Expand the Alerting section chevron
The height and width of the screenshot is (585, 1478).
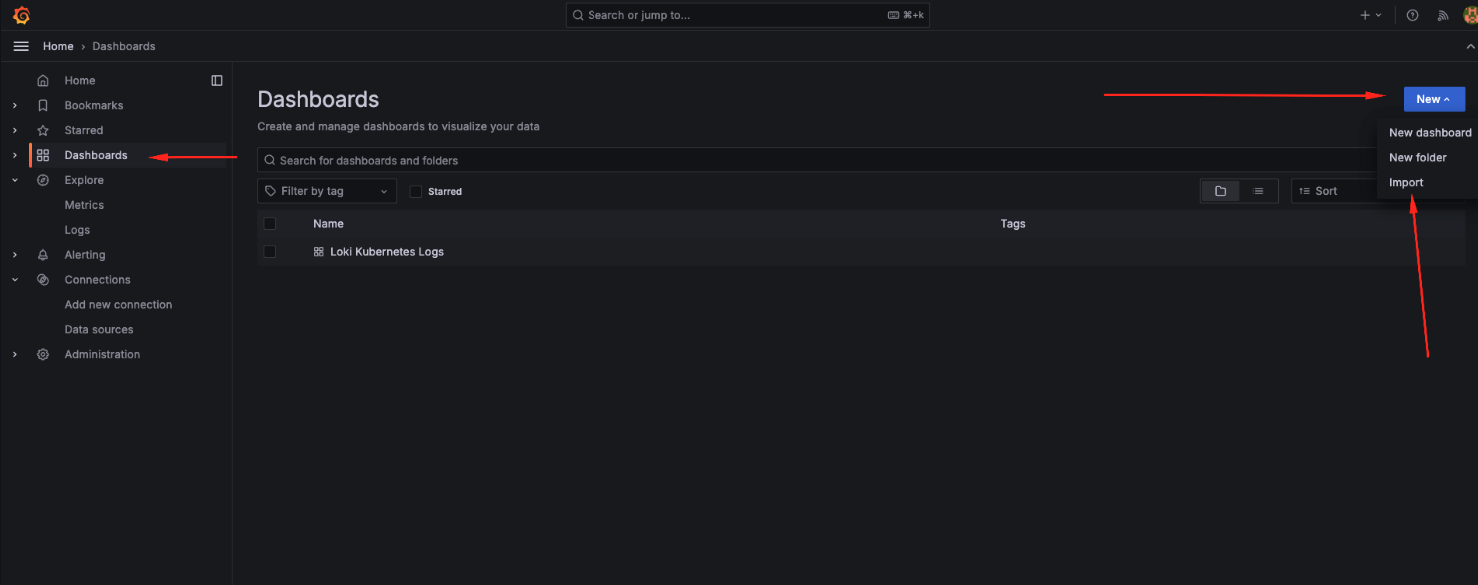tap(14, 255)
